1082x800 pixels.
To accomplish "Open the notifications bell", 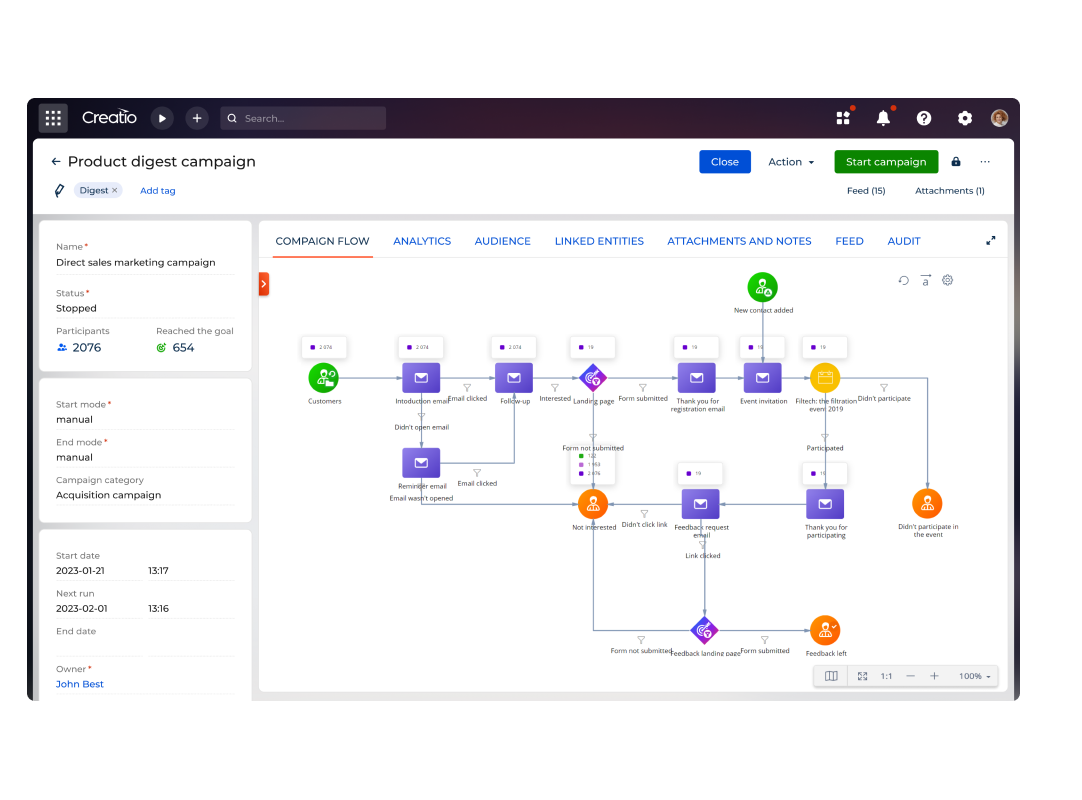I will pos(883,118).
